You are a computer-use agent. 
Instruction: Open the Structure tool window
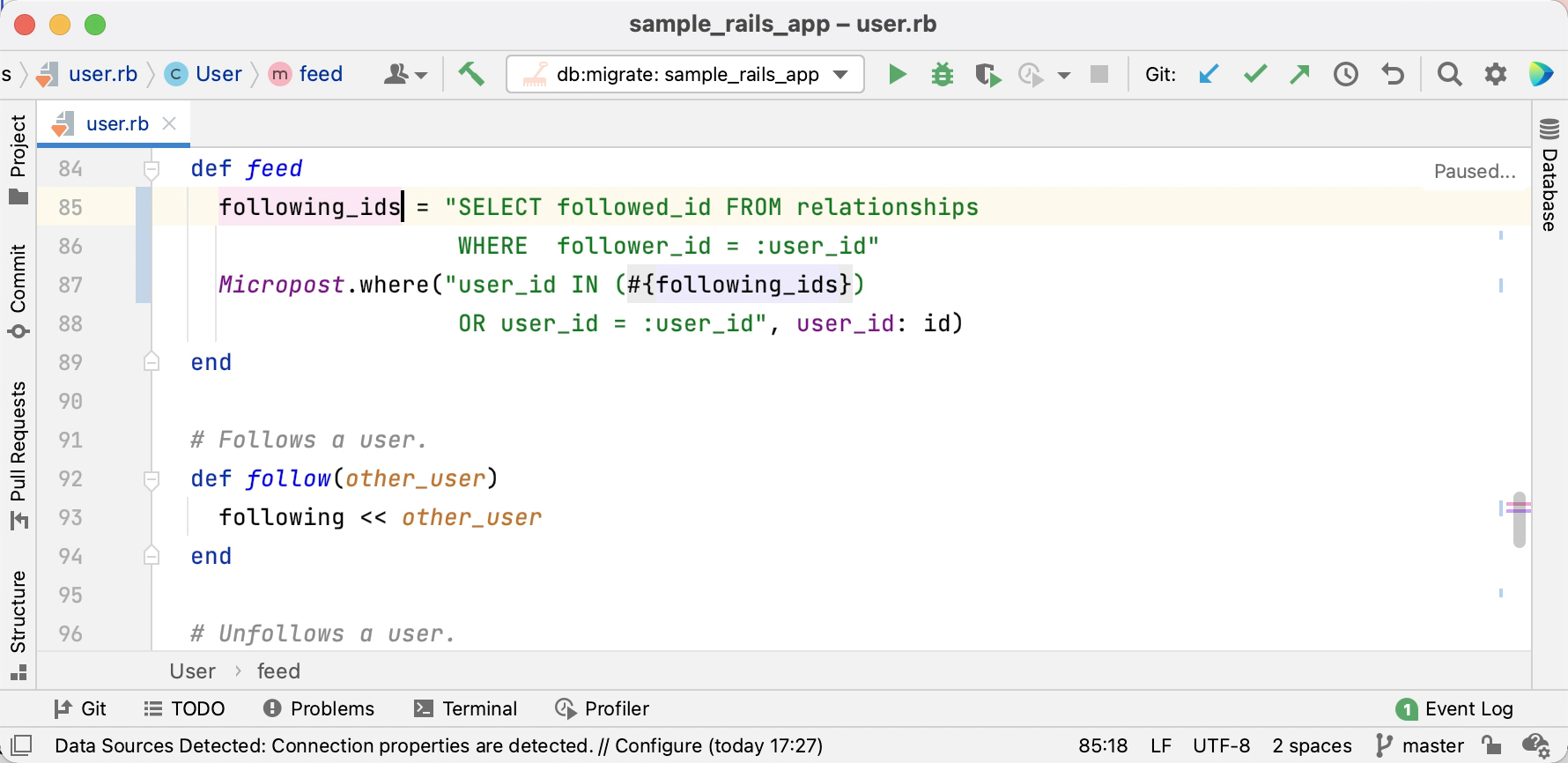coord(18,626)
